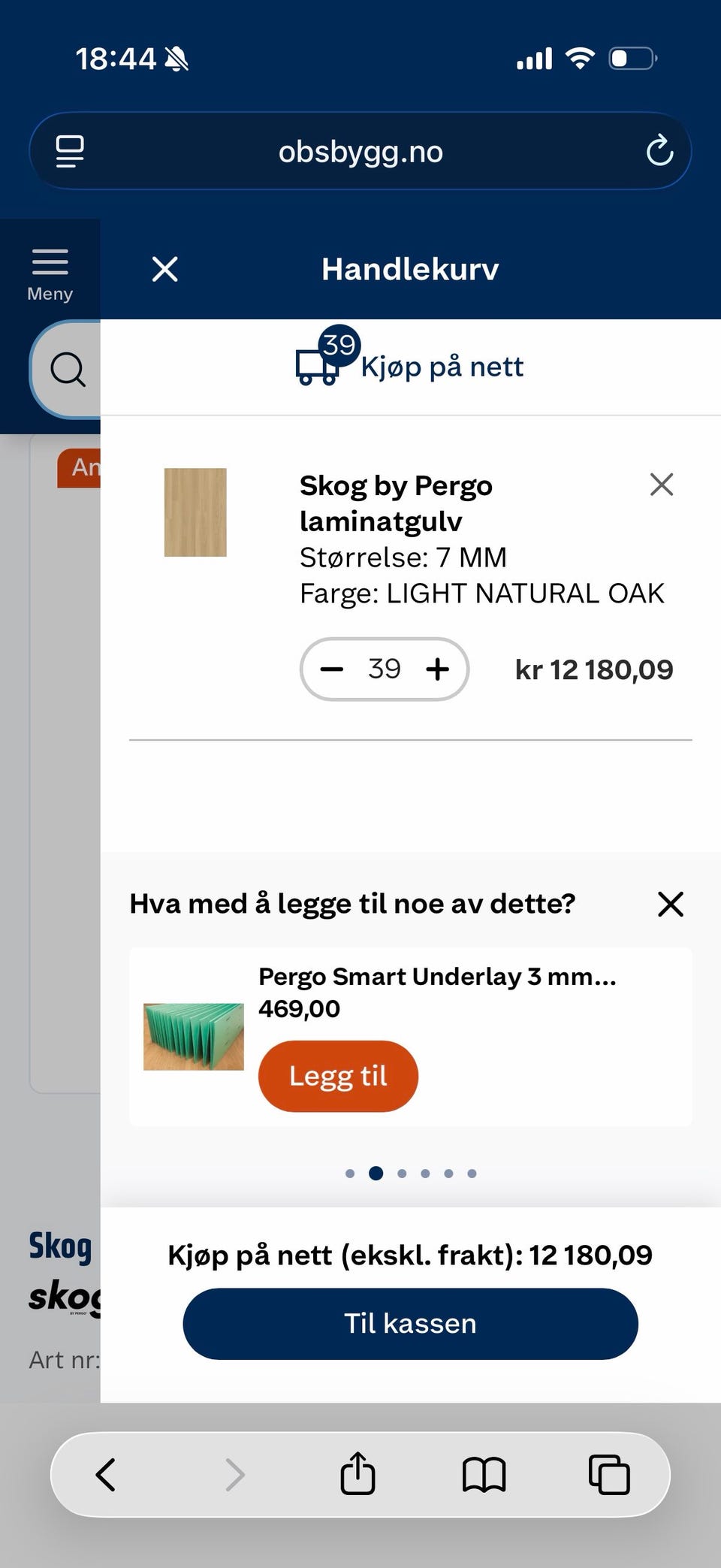Open the Pergo Smart Underlay thumbnail
This screenshot has width=721, height=1568.
tap(194, 1037)
